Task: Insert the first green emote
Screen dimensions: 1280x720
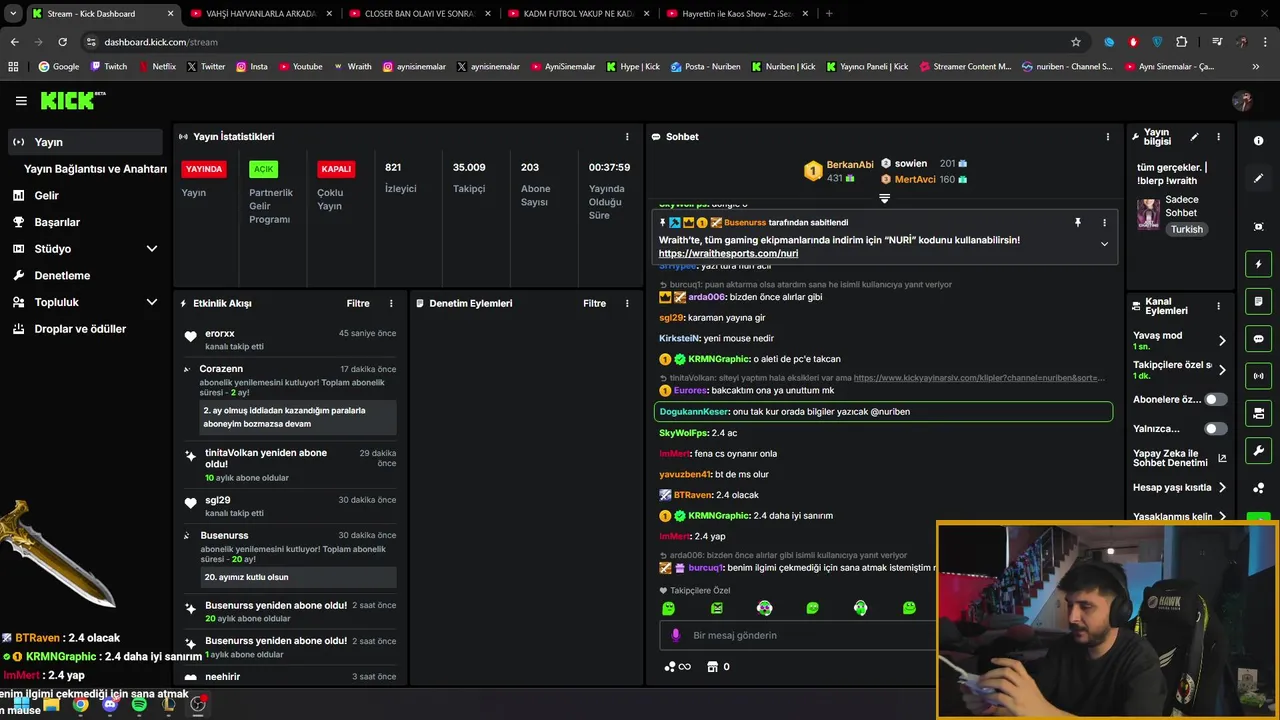Action: pos(668,608)
